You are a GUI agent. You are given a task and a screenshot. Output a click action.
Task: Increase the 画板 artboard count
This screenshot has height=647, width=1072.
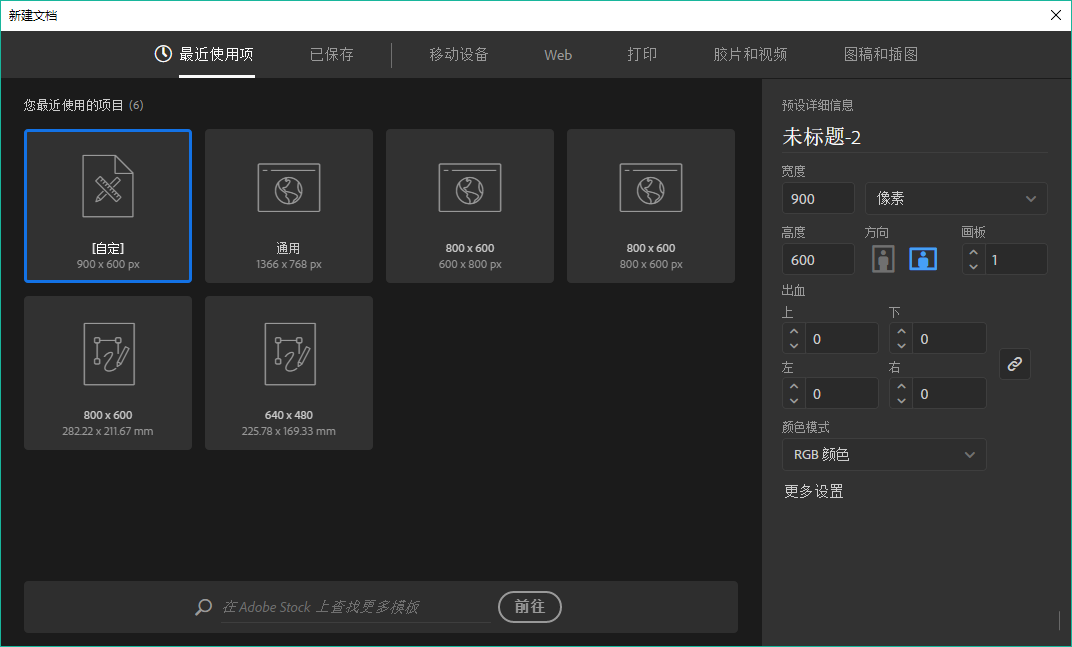point(974,252)
